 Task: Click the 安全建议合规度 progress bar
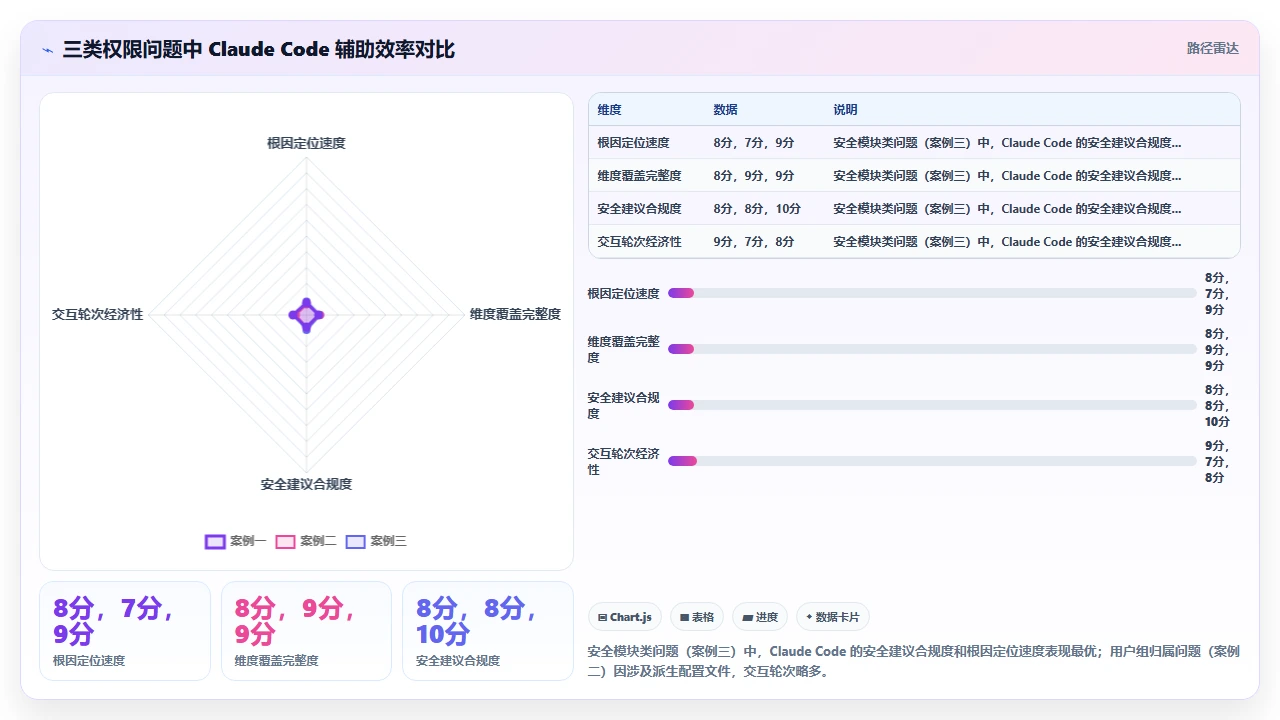[932, 405]
